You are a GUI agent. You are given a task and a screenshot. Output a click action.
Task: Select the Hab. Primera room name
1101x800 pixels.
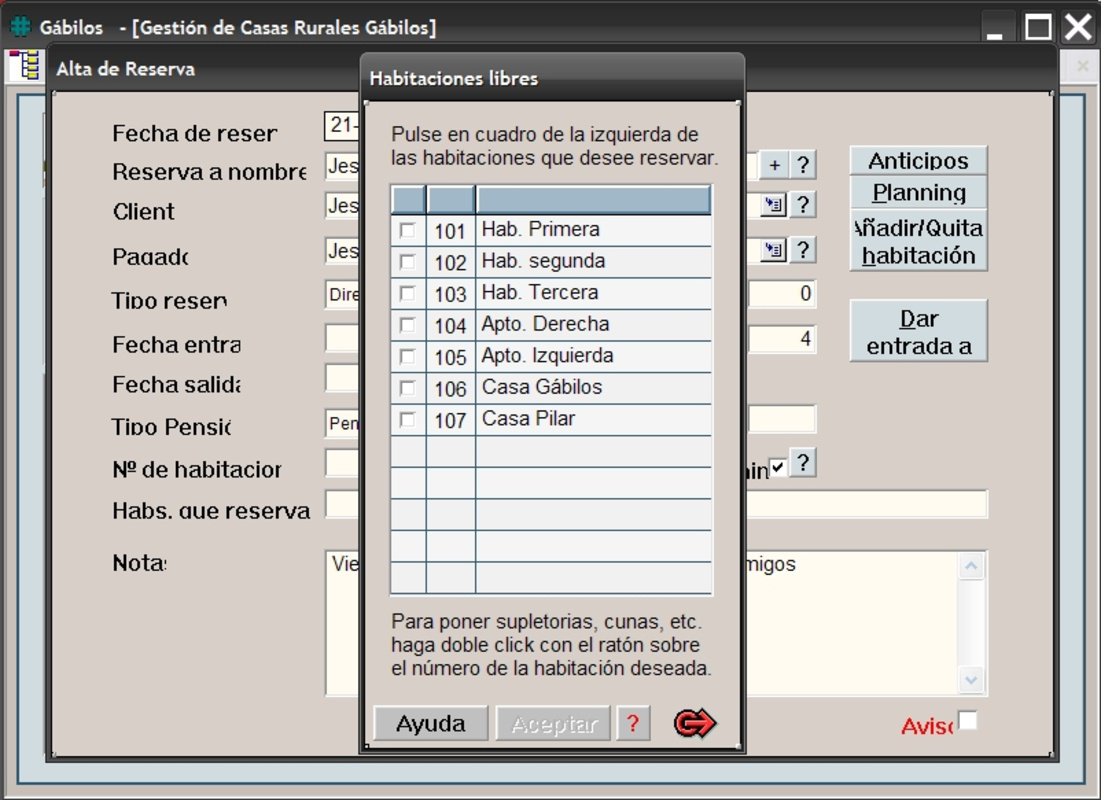pyautogui.click(x=540, y=230)
